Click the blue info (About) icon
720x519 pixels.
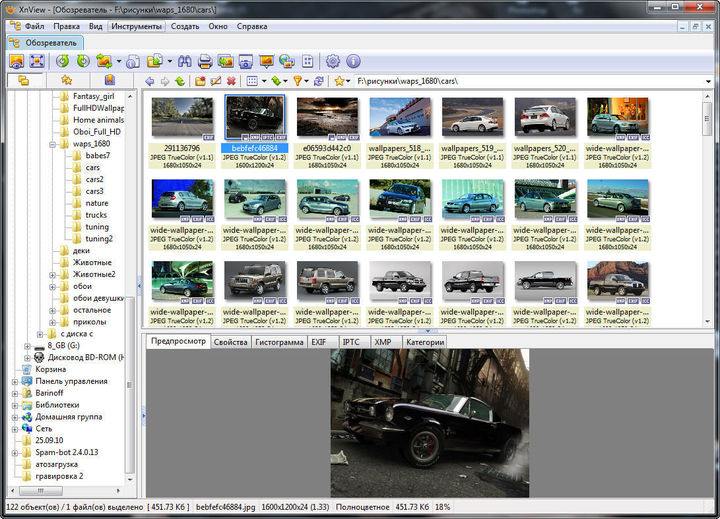[x=353, y=61]
